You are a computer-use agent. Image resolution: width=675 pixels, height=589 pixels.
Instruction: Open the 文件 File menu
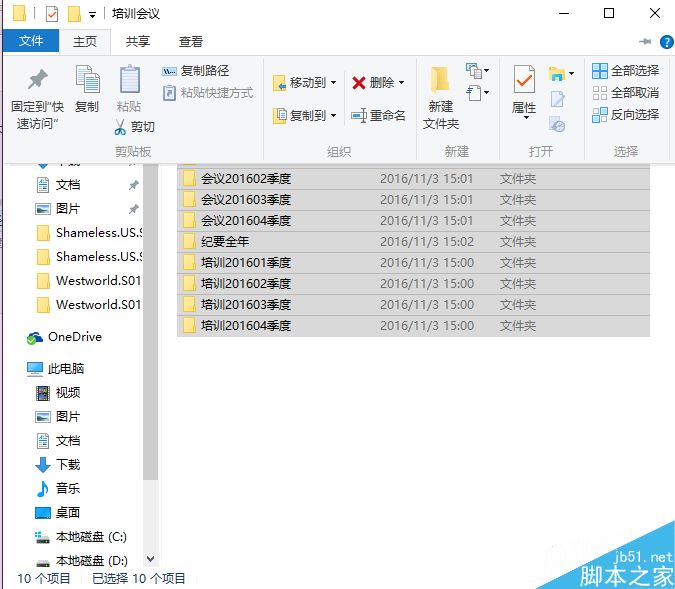point(31,41)
